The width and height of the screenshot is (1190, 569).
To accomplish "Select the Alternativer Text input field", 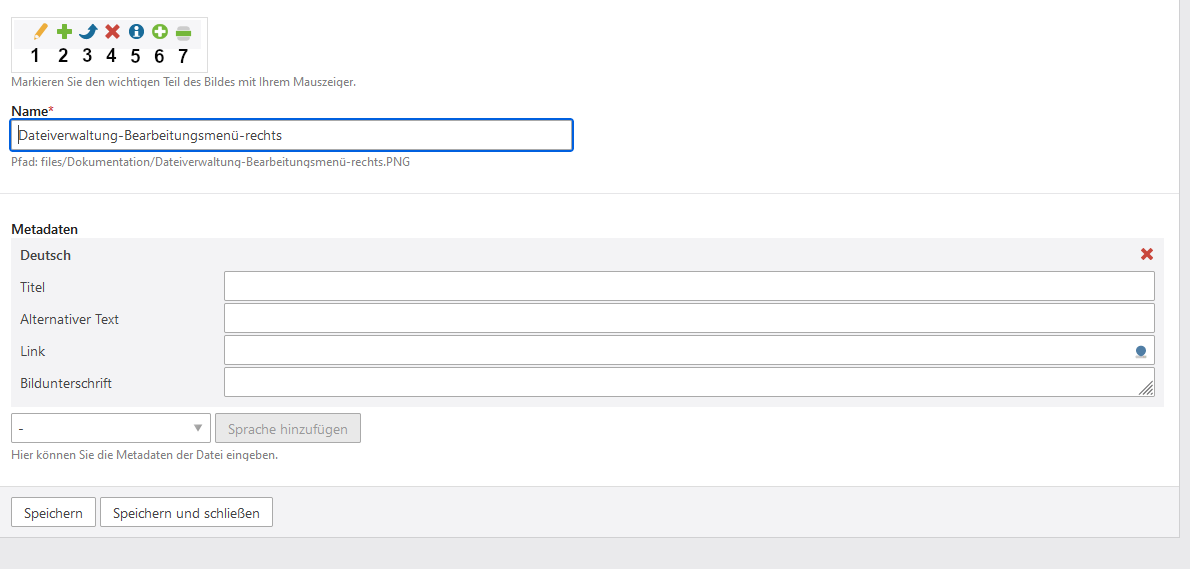I will [689, 318].
